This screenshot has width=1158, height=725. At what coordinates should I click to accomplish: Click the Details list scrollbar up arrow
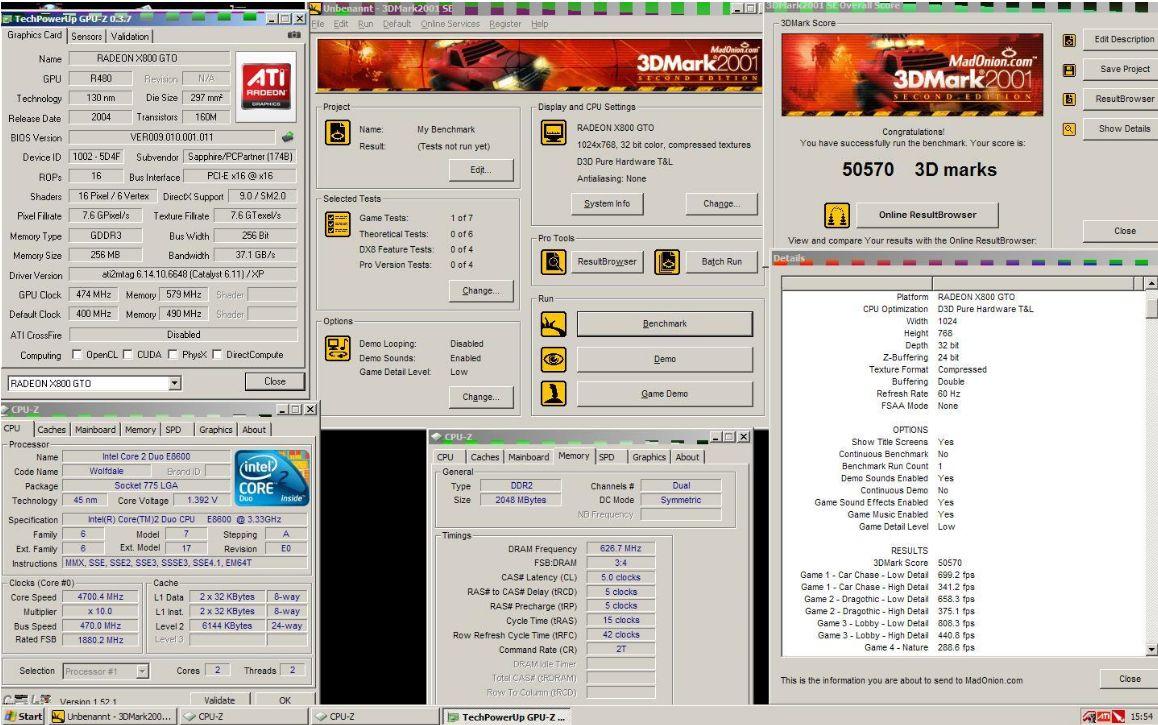click(1151, 284)
